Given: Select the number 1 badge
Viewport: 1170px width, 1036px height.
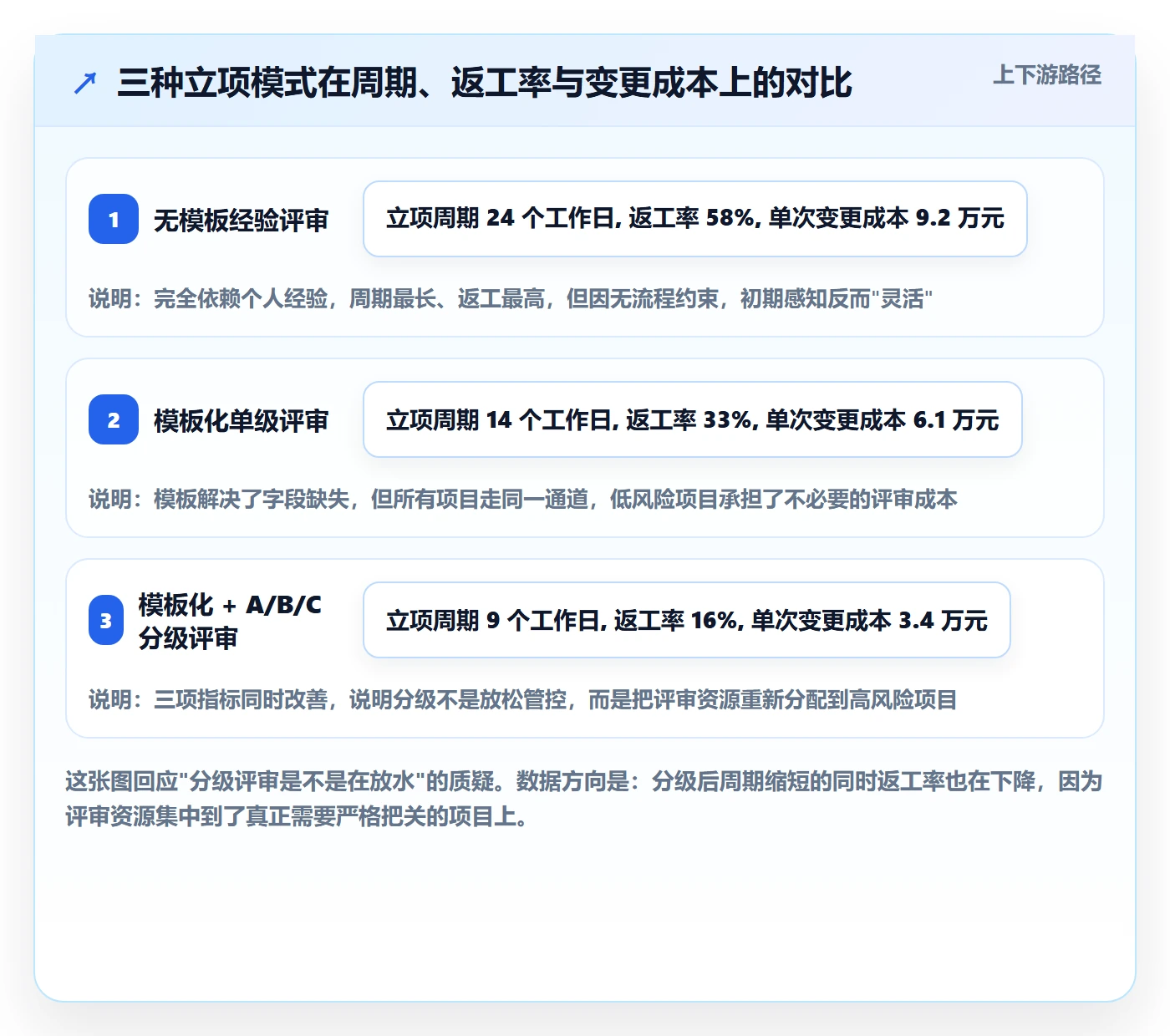Looking at the screenshot, I should [x=114, y=219].
